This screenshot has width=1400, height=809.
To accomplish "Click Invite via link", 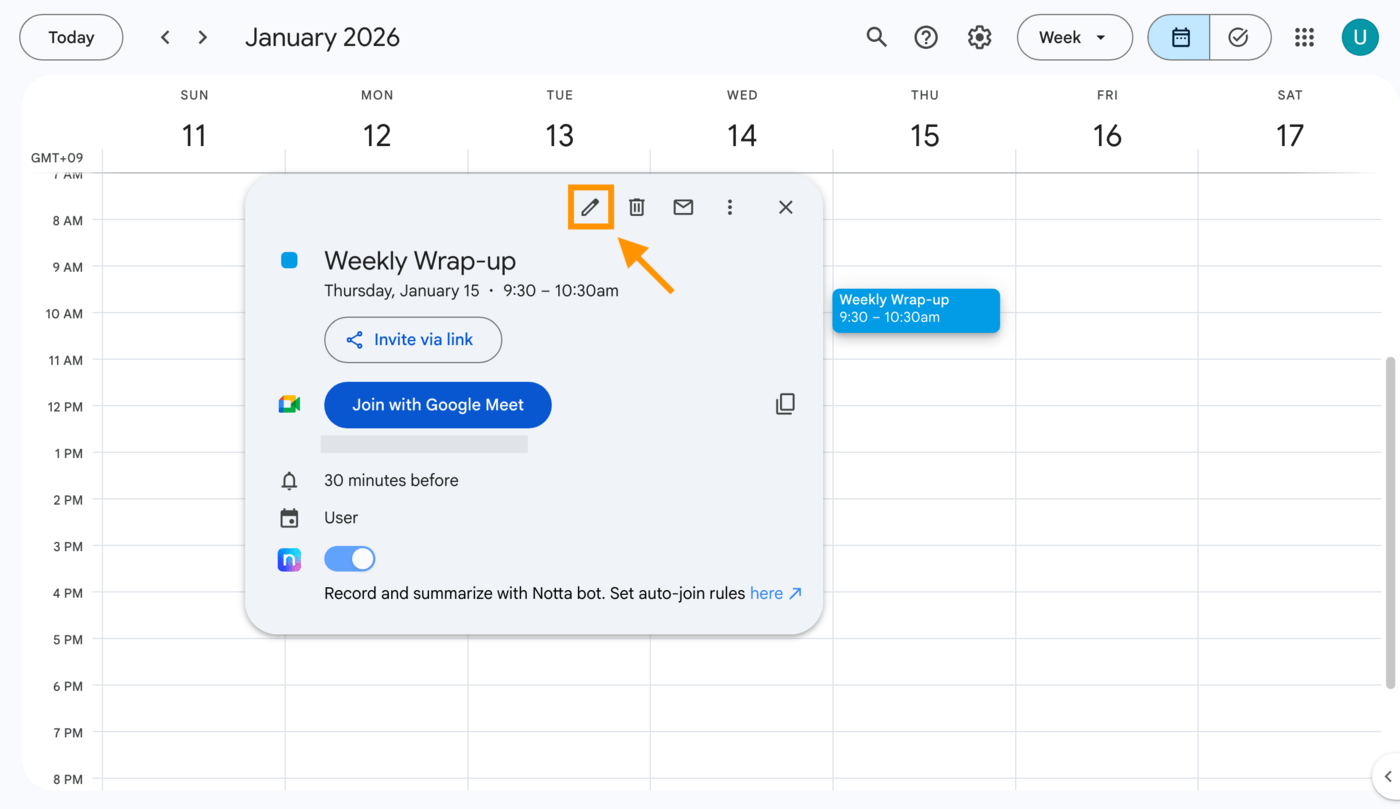I will pyautogui.click(x=413, y=340).
